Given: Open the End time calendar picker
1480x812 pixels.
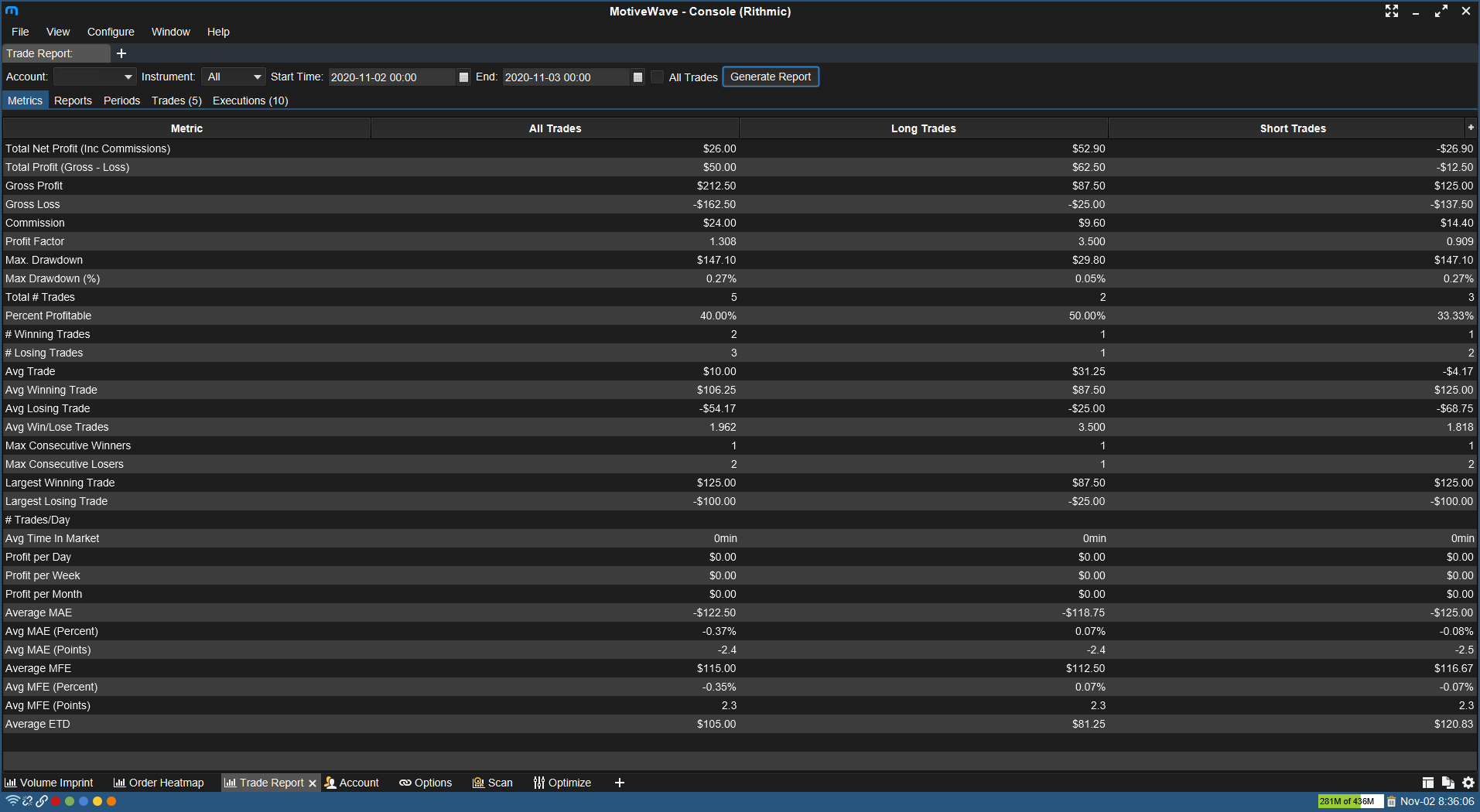Looking at the screenshot, I should (637, 77).
